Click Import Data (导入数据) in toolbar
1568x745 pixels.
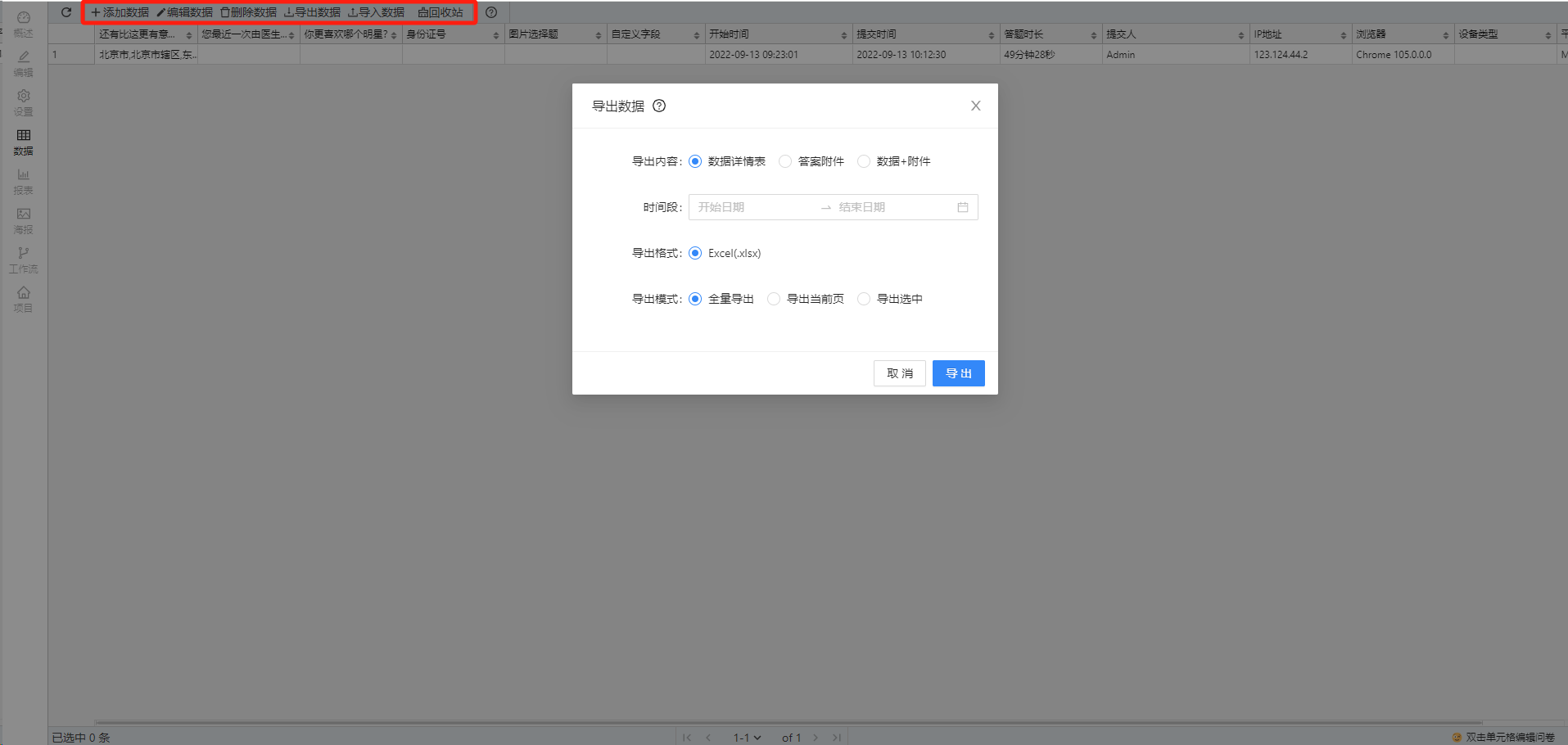click(376, 12)
